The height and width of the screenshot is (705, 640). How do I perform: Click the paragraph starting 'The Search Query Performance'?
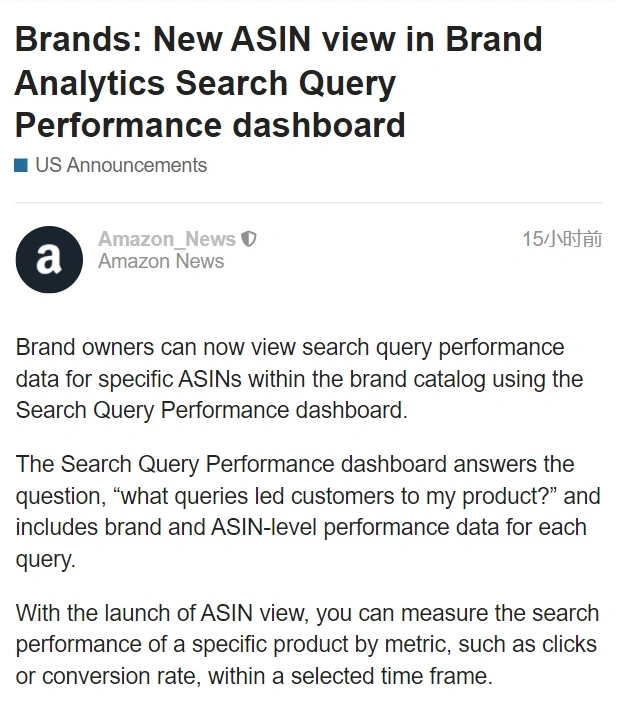pyautogui.click(x=308, y=512)
